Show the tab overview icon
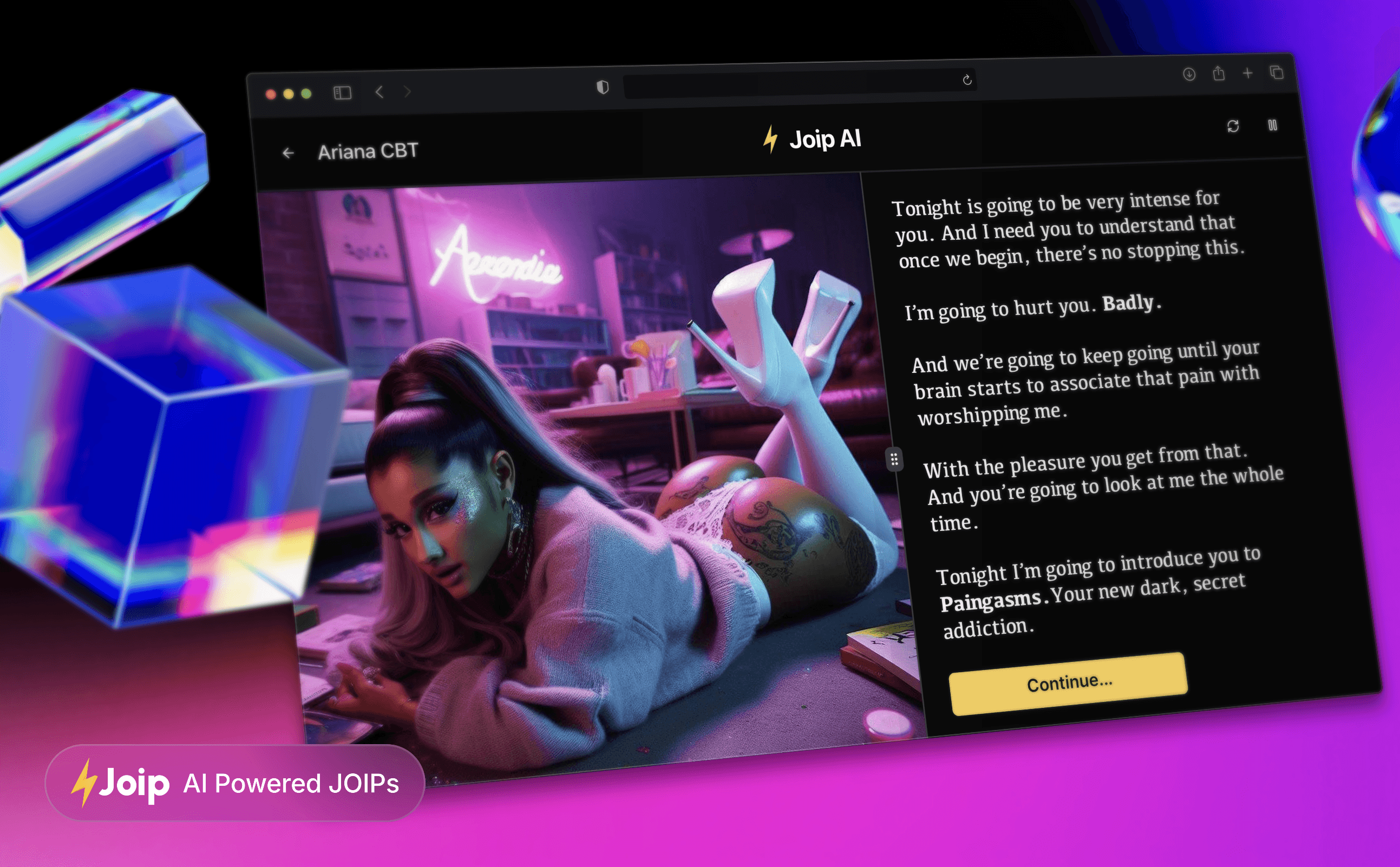 click(x=1277, y=73)
